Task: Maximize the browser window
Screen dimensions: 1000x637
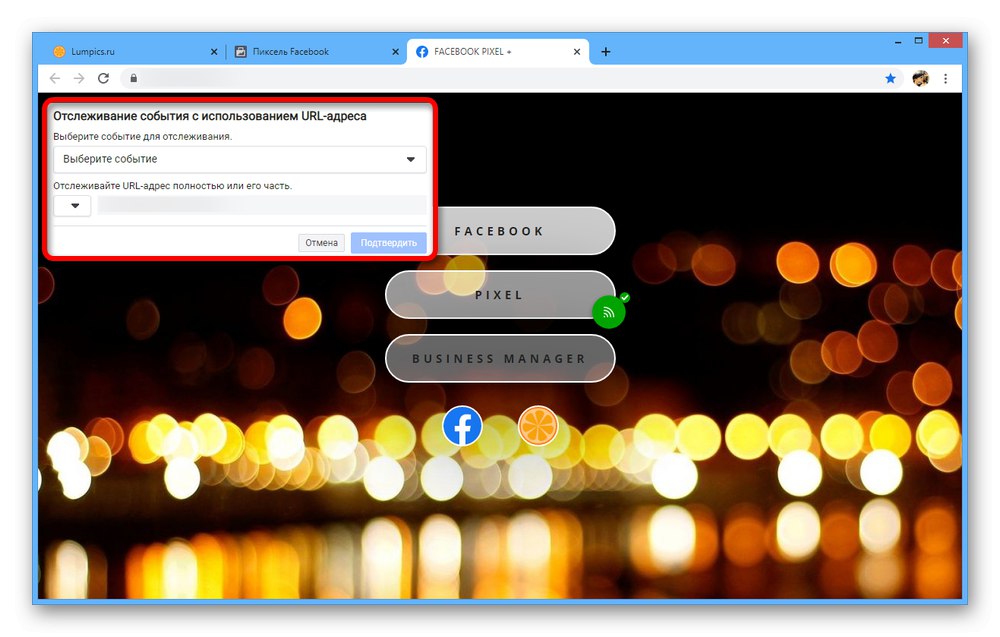Action: 918,41
